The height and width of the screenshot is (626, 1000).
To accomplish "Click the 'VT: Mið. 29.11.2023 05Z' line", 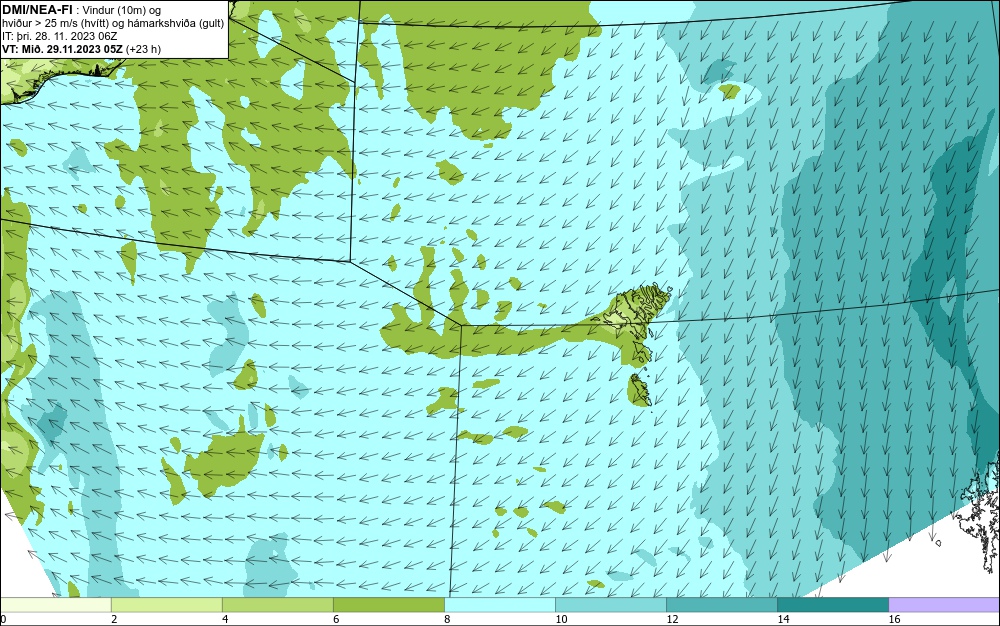I will click(x=62, y=49).
